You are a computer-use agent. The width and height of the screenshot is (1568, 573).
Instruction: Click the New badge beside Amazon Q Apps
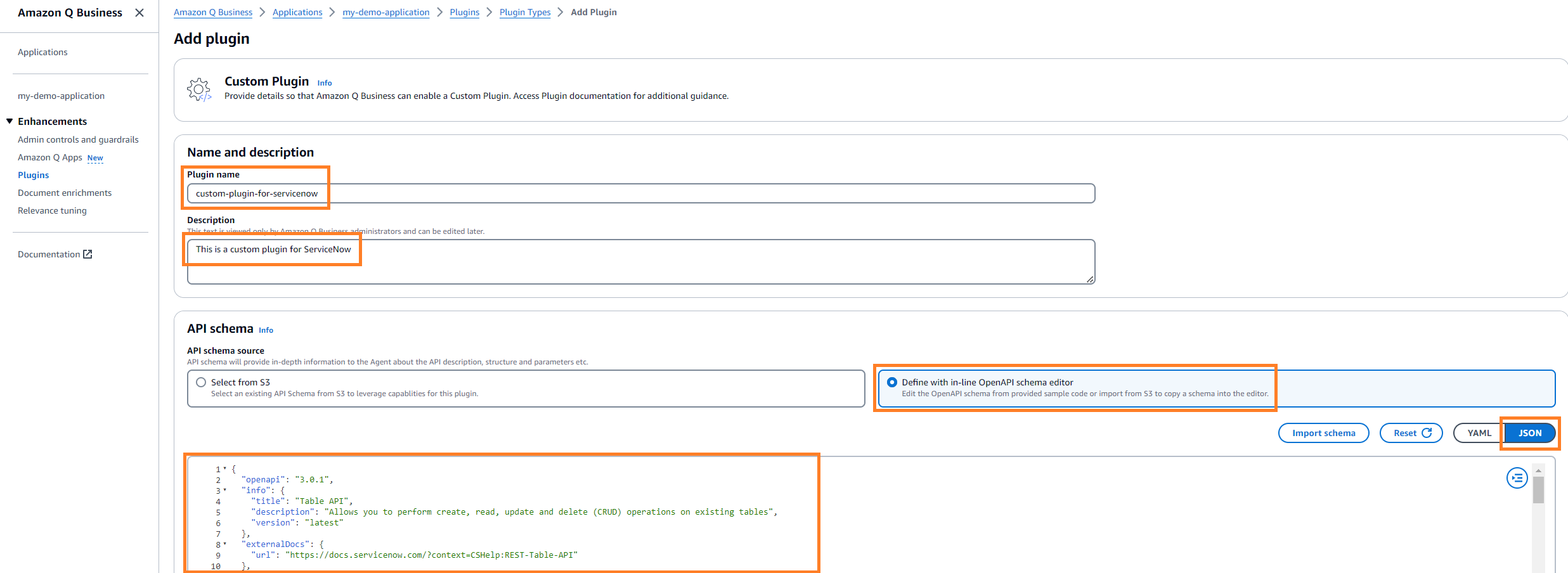point(95,157)
